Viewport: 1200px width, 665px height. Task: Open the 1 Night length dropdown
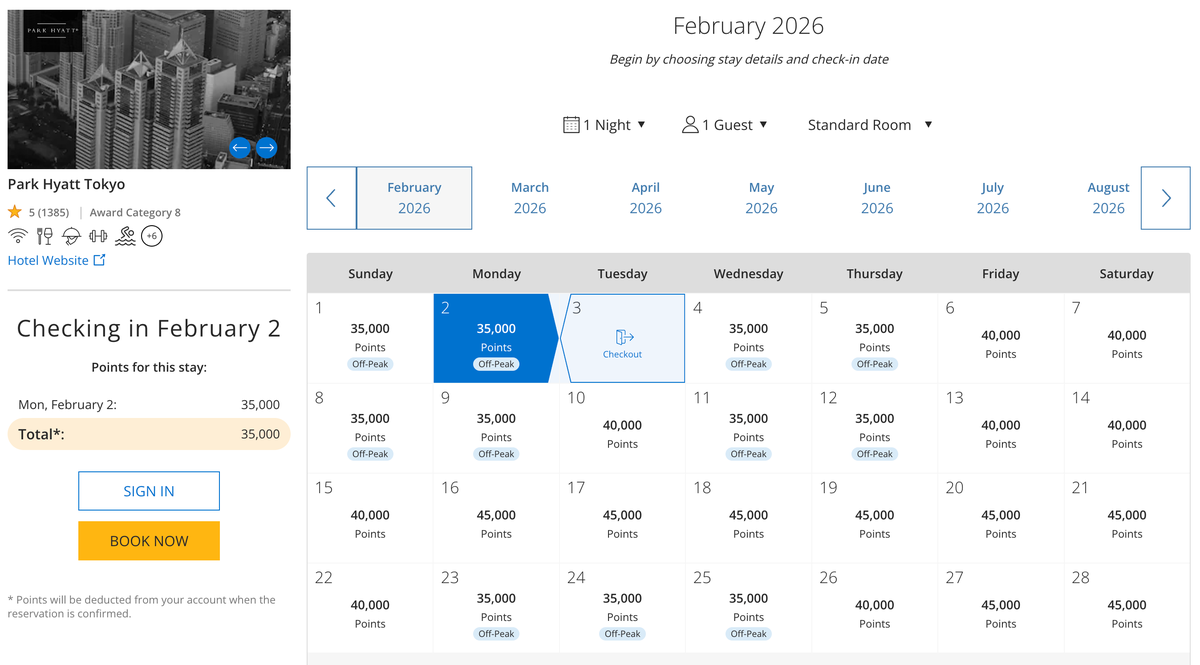point(605,125)
